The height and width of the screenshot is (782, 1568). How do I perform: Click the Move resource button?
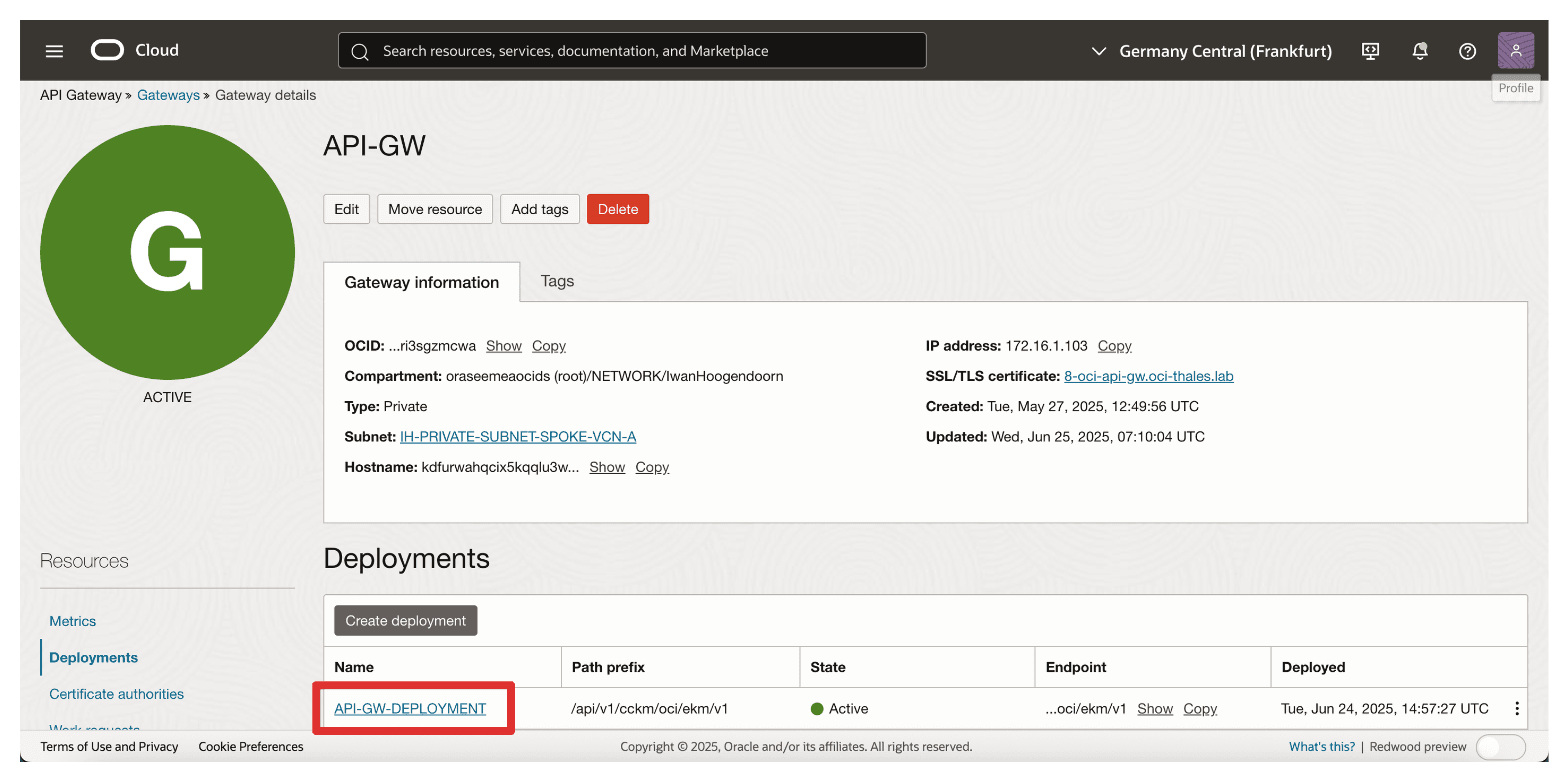tap(435, 209)
